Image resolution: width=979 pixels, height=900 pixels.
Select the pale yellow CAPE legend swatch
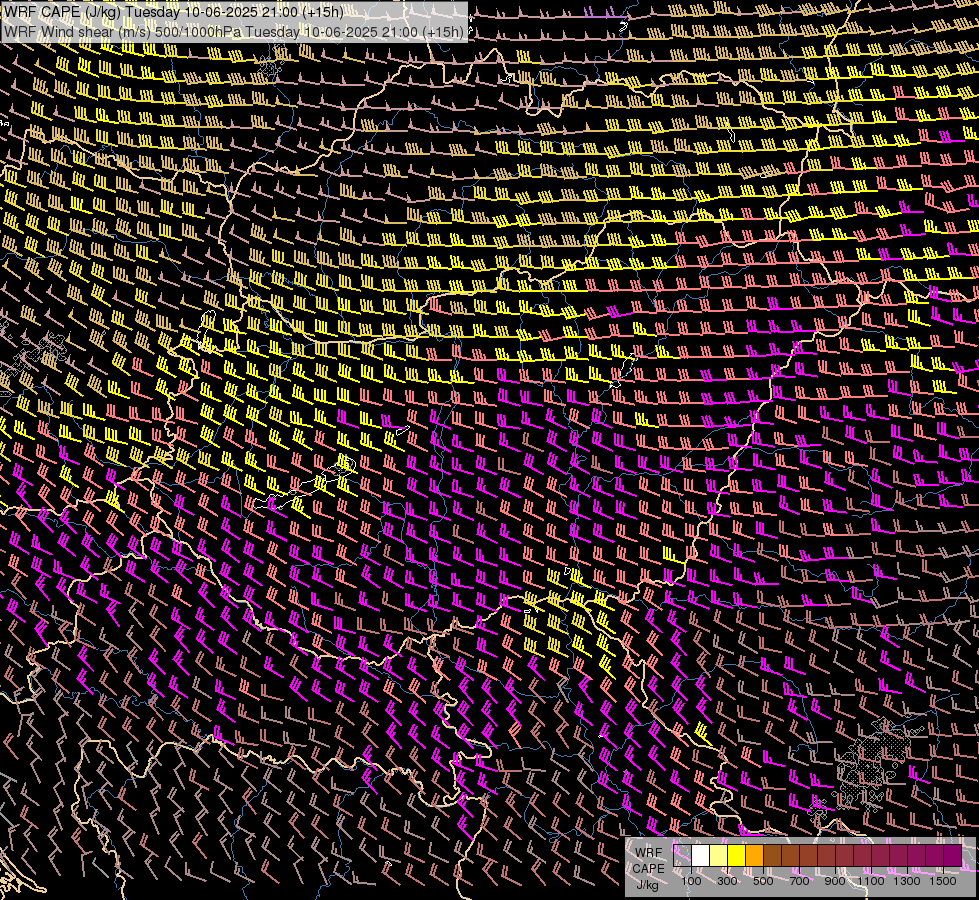point(719,856)
